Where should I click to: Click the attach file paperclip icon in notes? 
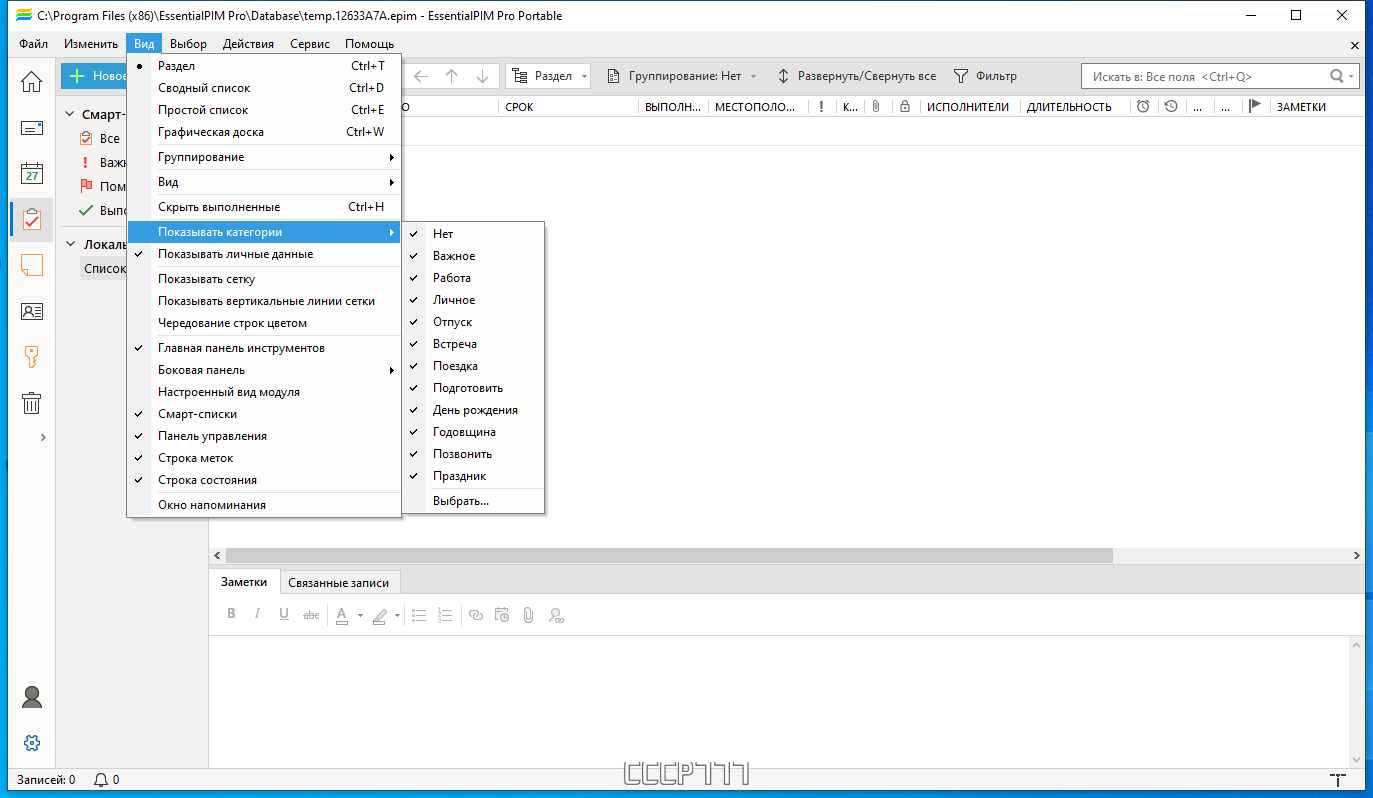click(x=528, y=615)
